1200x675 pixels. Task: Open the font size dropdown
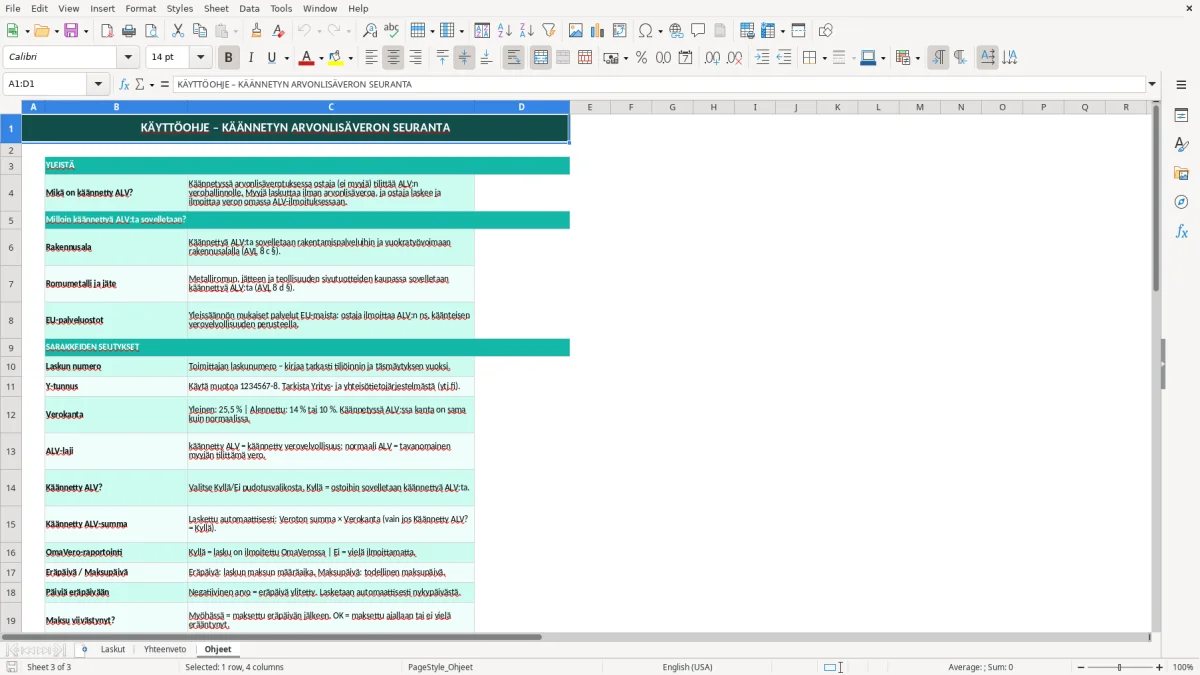(x=201, y=58)
